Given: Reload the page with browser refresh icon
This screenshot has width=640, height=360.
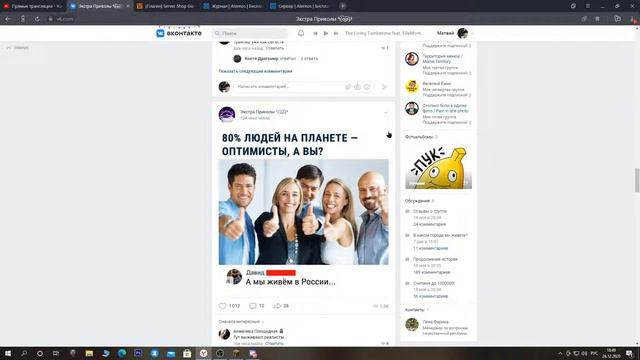Looking at the screenshot, I should [x=37, y=19].
